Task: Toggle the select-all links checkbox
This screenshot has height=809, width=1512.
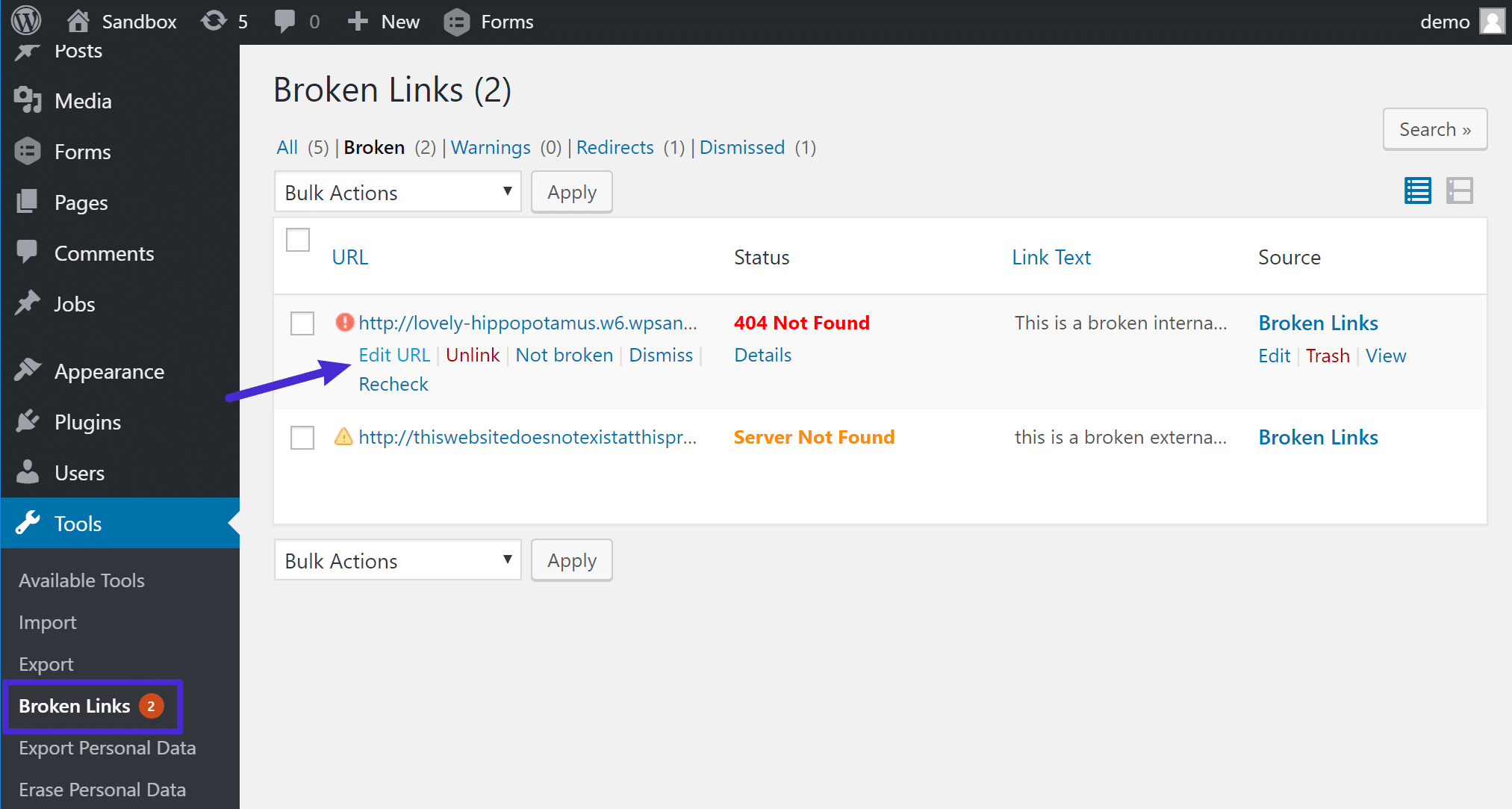Action: (x=298, y=238)
